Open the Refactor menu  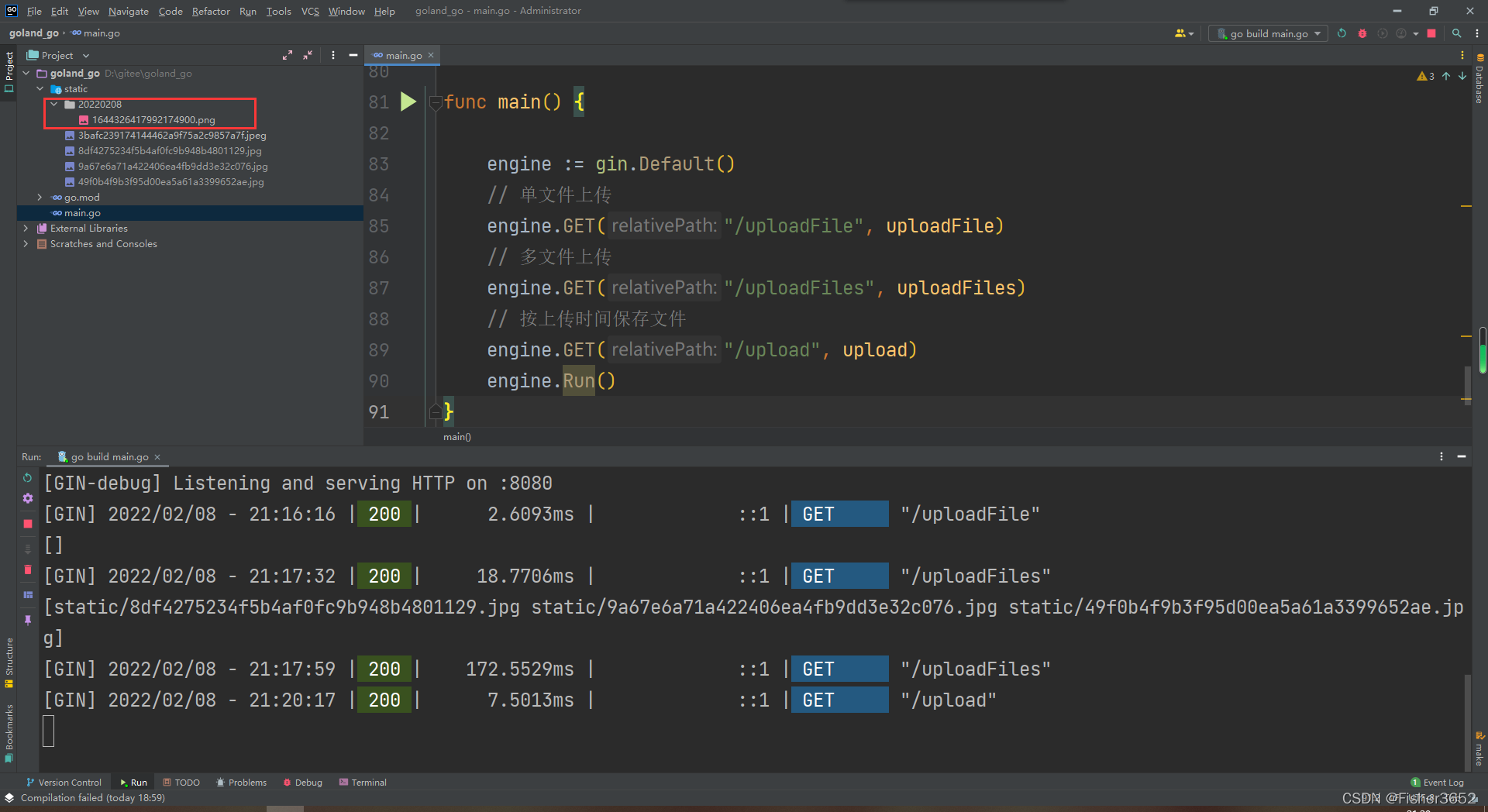[x=211, y=11]
